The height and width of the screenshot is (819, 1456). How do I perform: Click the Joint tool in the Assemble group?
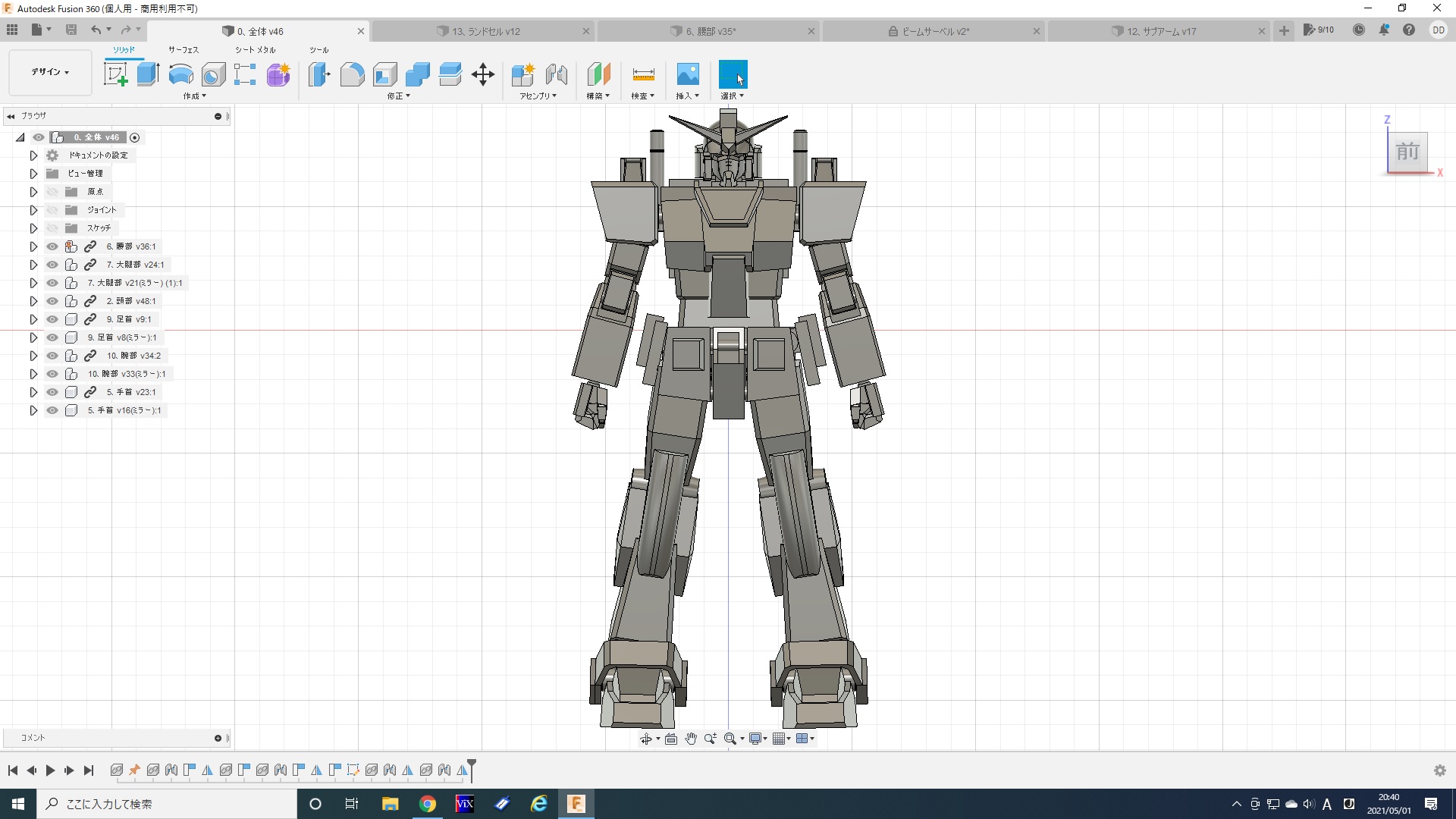point(557,74)
